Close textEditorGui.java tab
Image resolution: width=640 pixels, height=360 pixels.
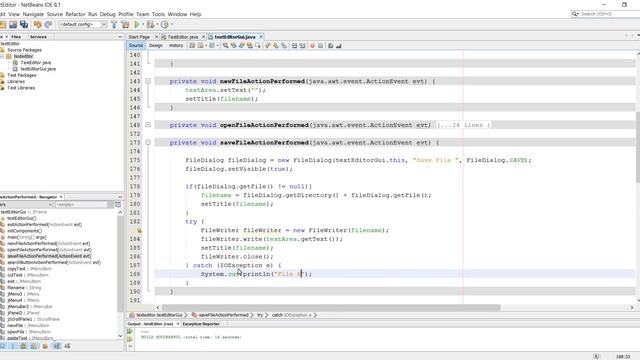(x=261, y=37)
